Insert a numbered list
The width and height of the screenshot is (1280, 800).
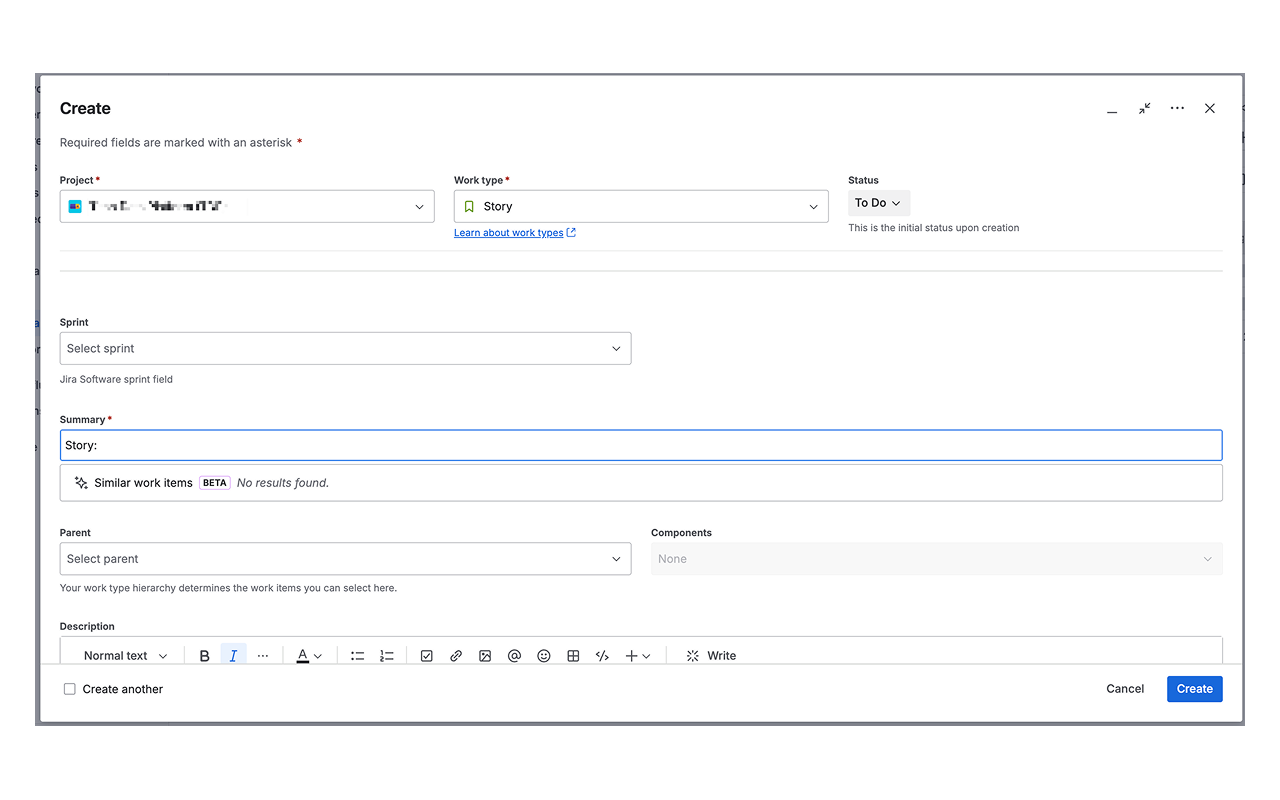[x=387, y=656]
